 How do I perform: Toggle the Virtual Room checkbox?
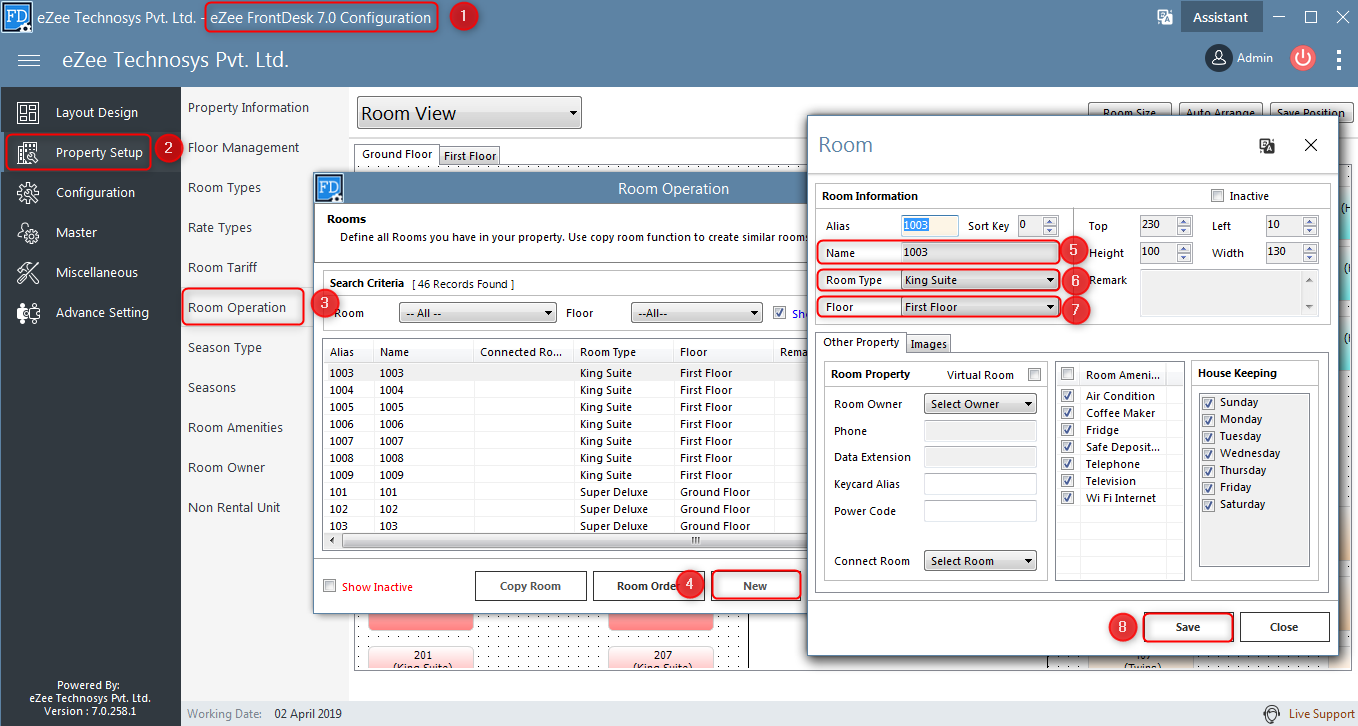[x=1034, y=375]
